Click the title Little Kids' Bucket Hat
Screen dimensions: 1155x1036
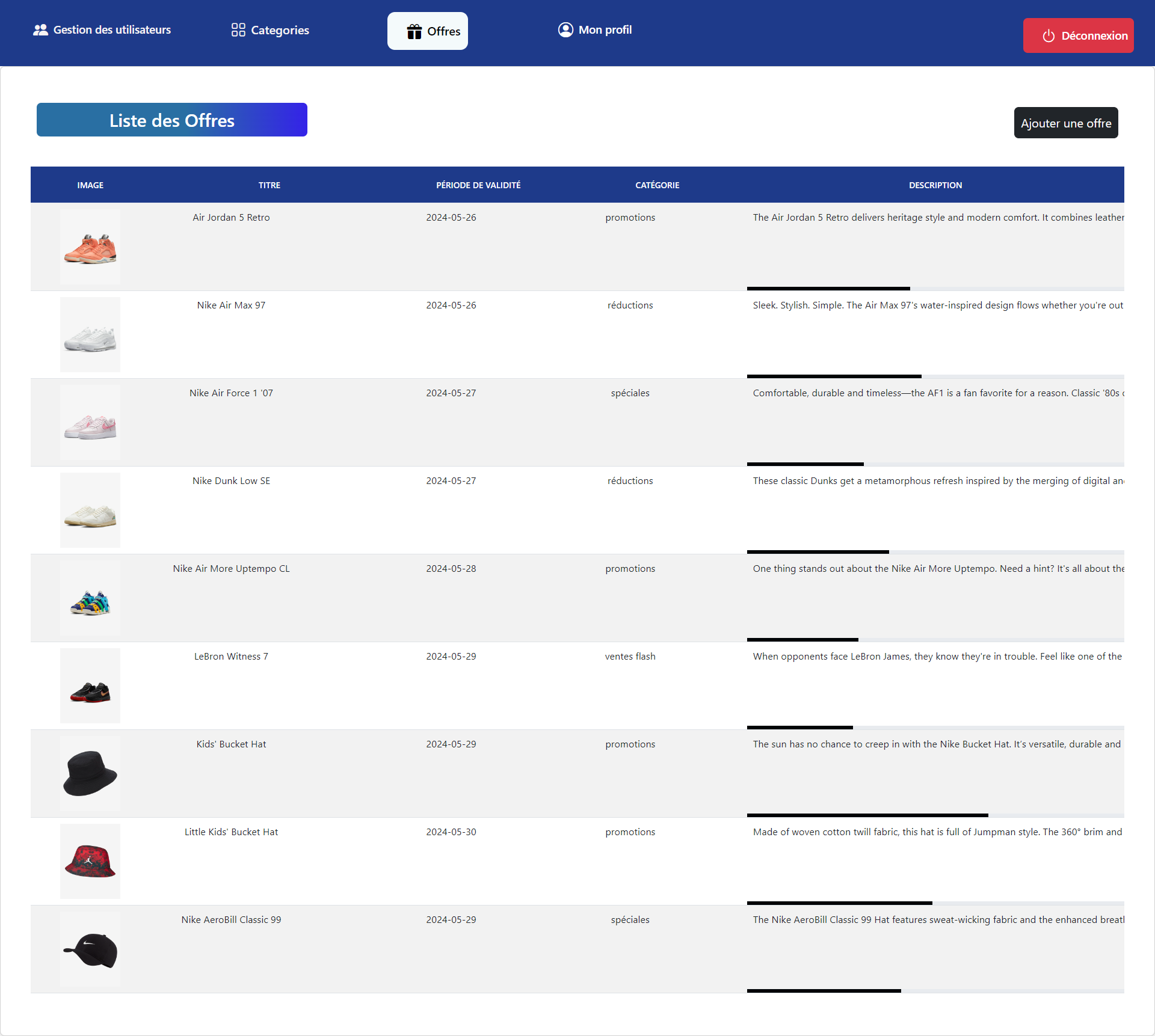(x=231, y=832)
